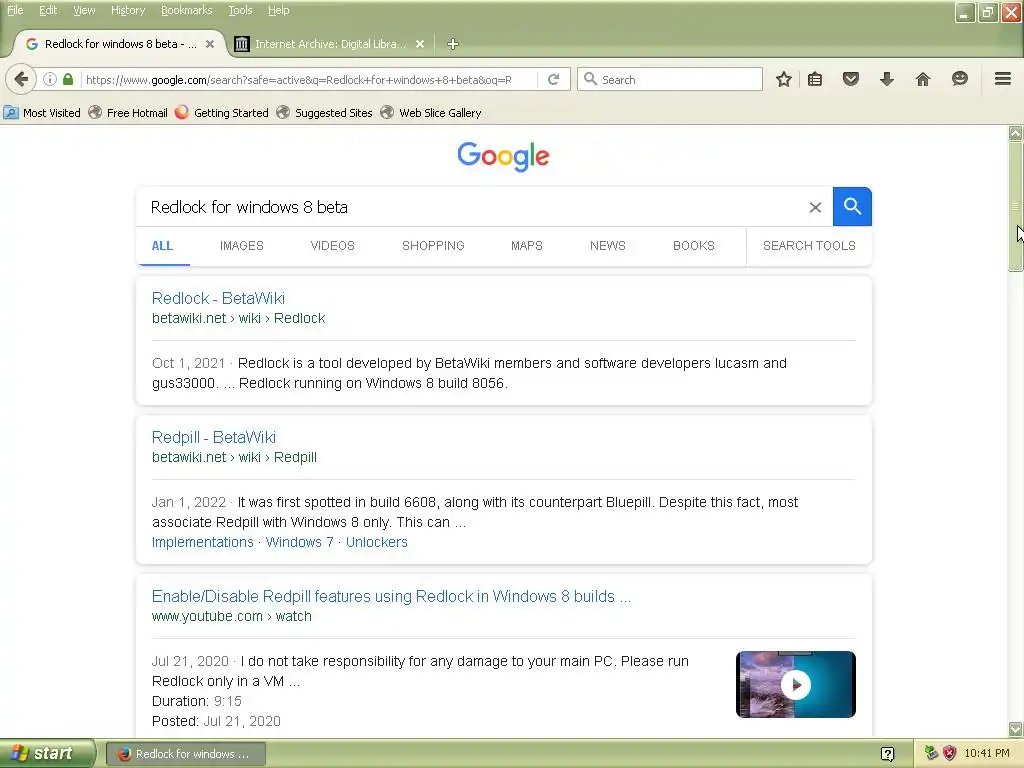
Task: Open the hamburger menu button
Action: (1002, 79)
